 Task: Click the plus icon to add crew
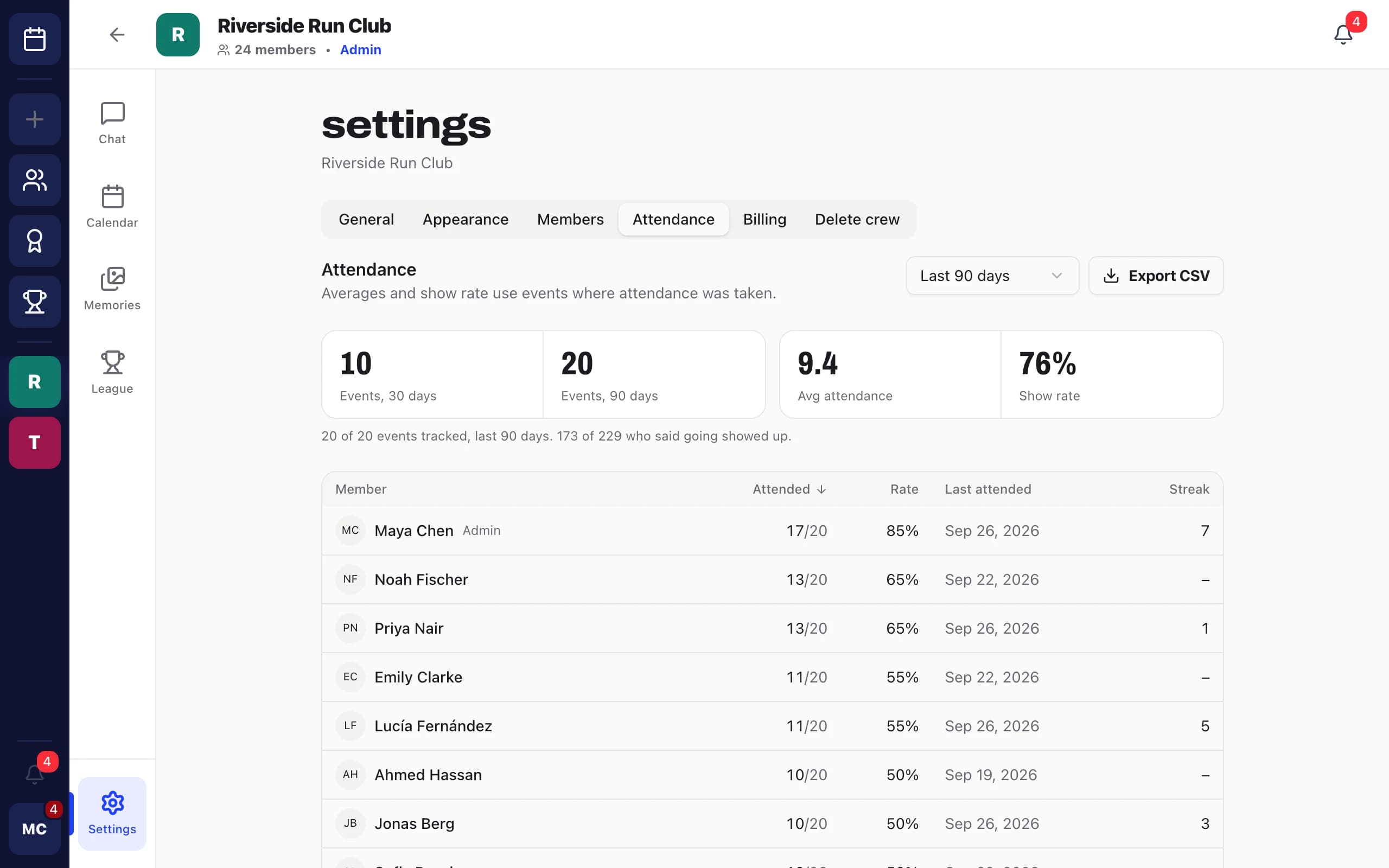[x=34, y=119]
